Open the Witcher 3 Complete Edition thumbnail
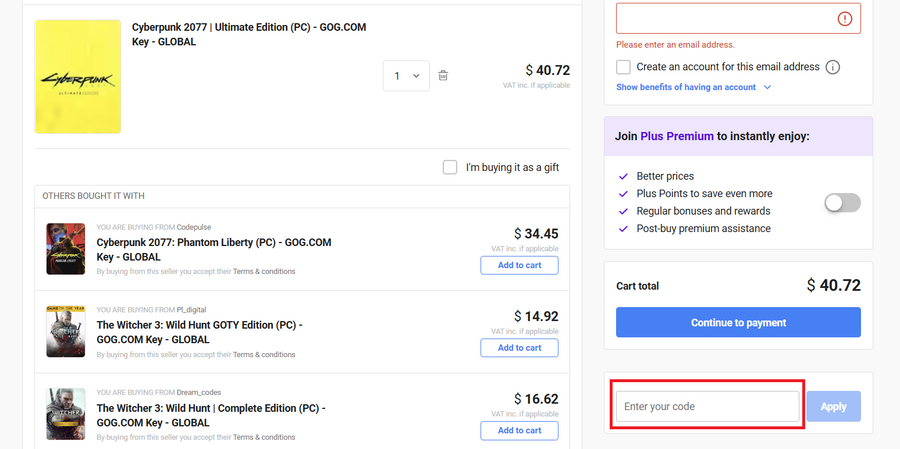 66,414
